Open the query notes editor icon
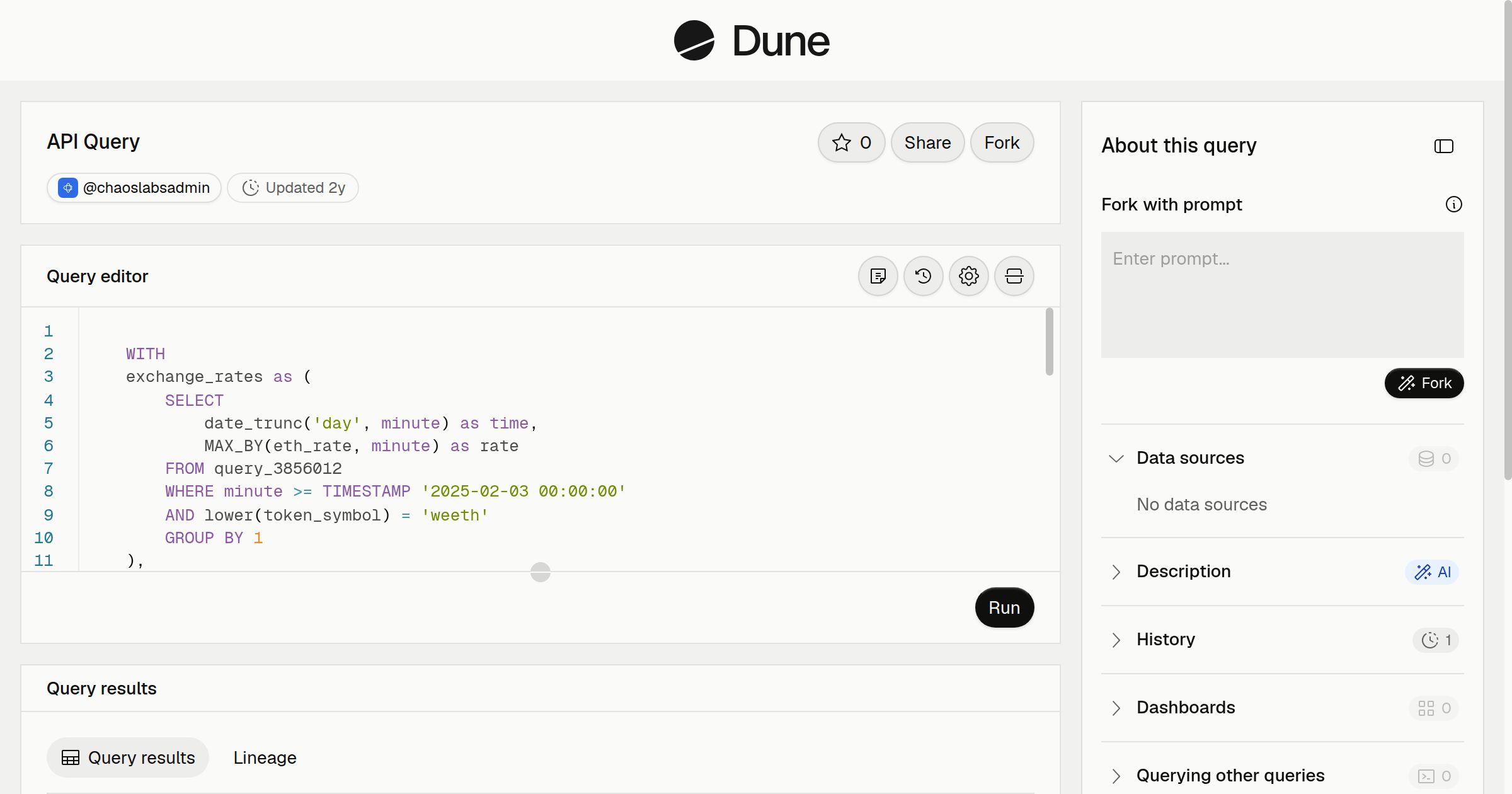 click(x=878, y=276)
